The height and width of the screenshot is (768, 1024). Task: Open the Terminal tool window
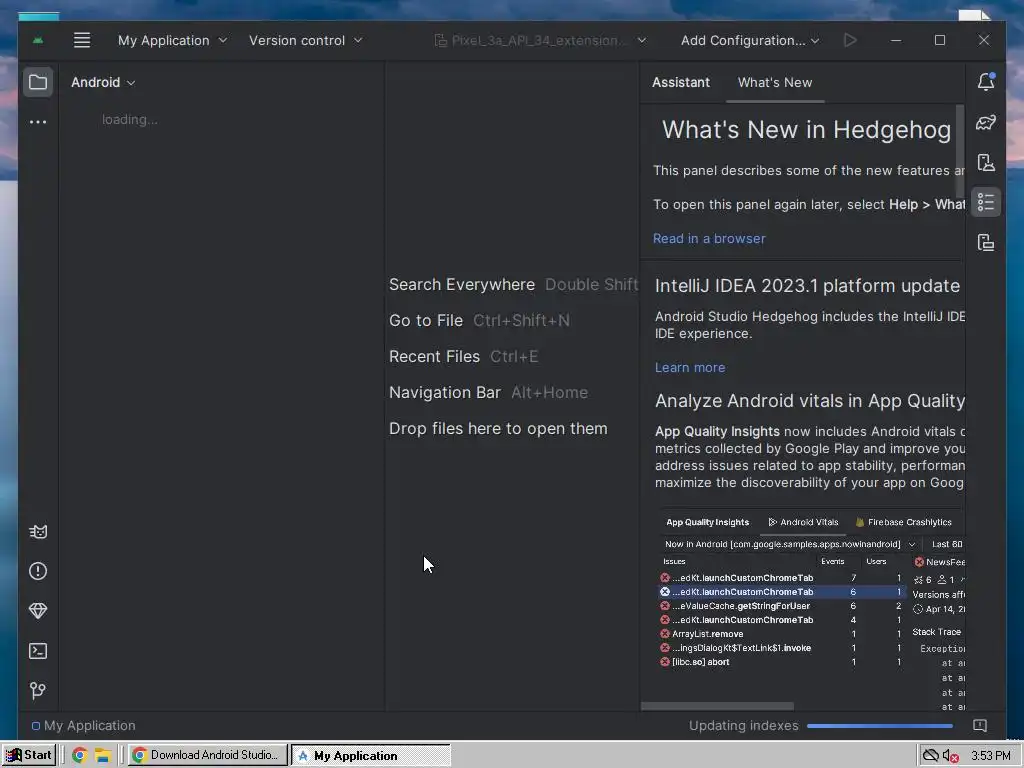pyautogui.click(x=38, y=651)
